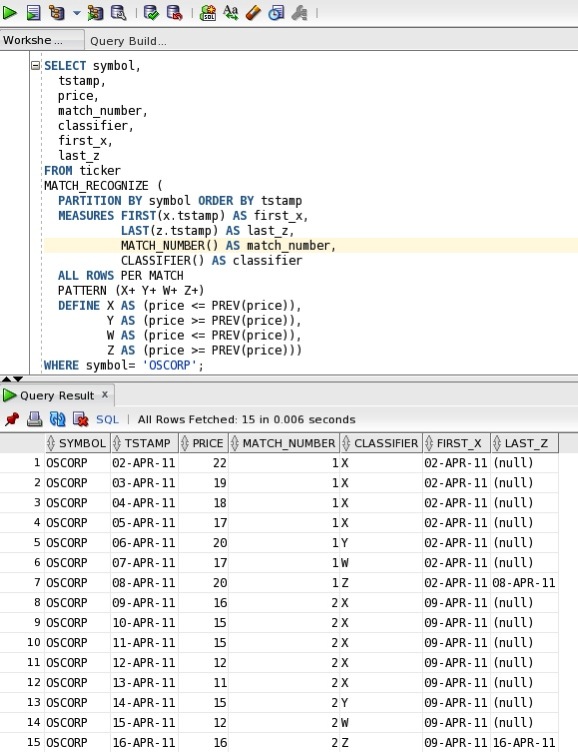Click the highlighted MATCH_NUMBER() code line
The image size is (578, 752).
tap(228, 246)
